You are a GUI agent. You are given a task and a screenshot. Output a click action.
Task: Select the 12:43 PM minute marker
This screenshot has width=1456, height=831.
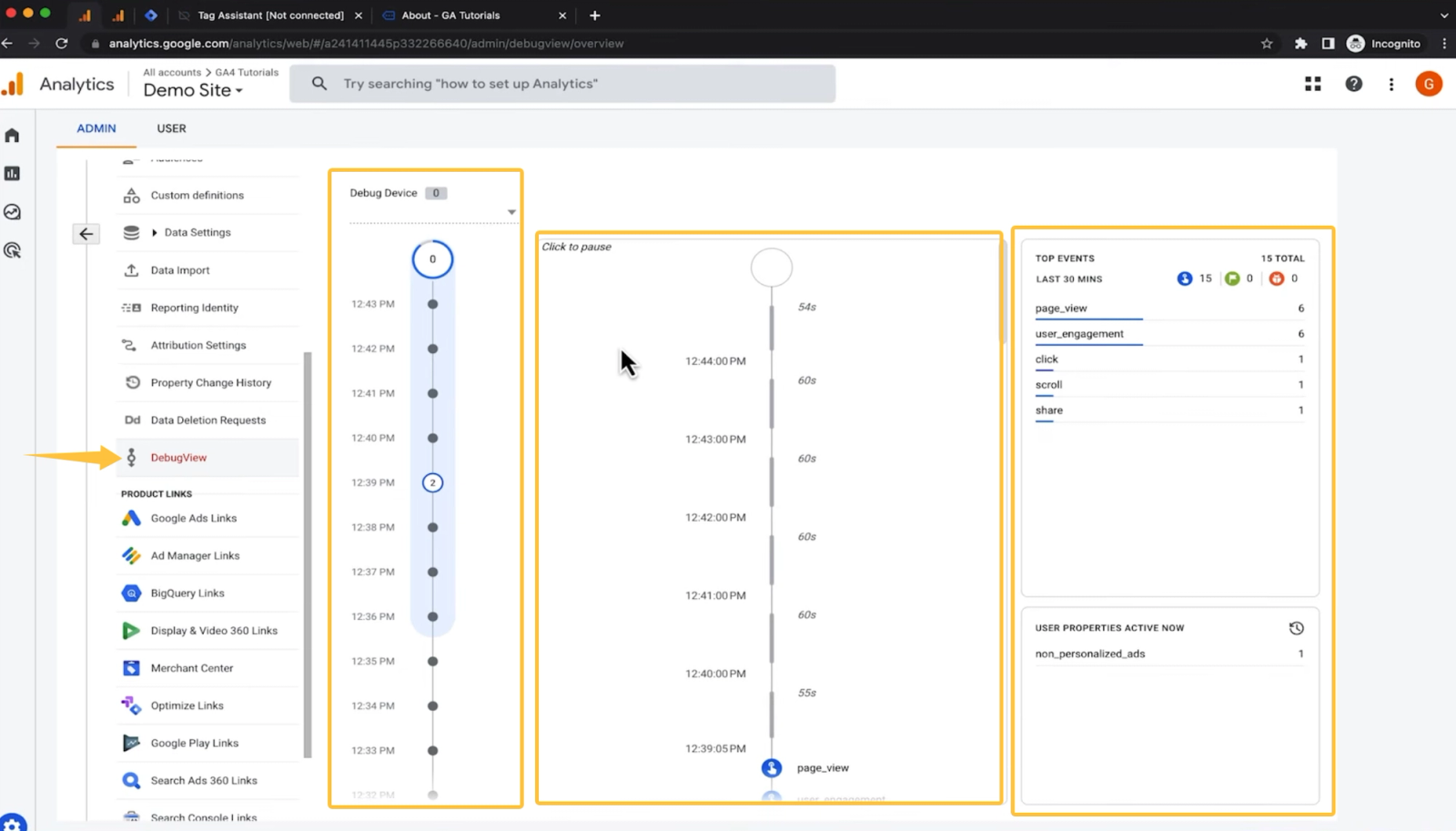coord(432,304)
